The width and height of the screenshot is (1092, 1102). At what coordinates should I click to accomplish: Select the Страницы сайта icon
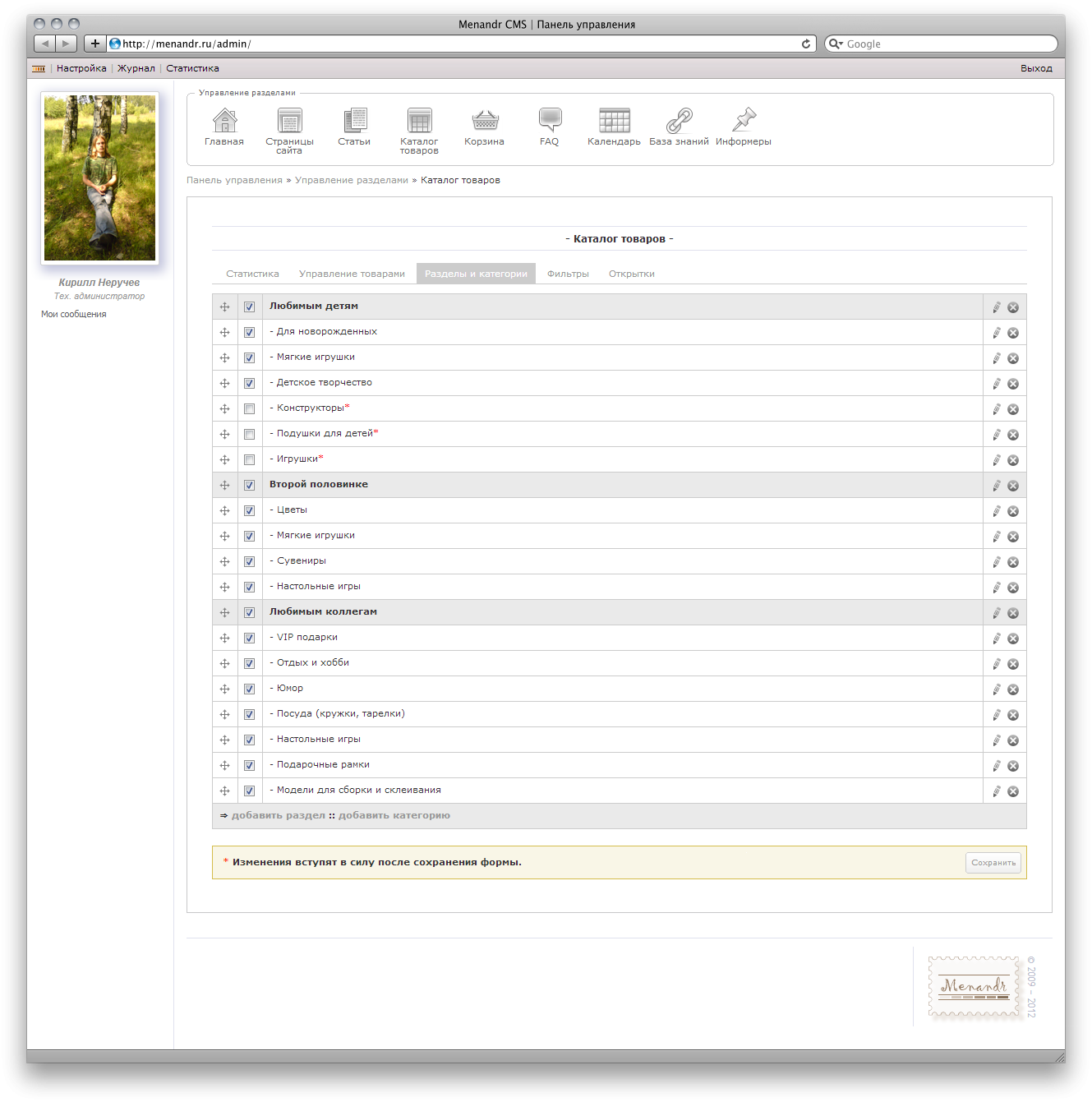click(x=289, y=122)
